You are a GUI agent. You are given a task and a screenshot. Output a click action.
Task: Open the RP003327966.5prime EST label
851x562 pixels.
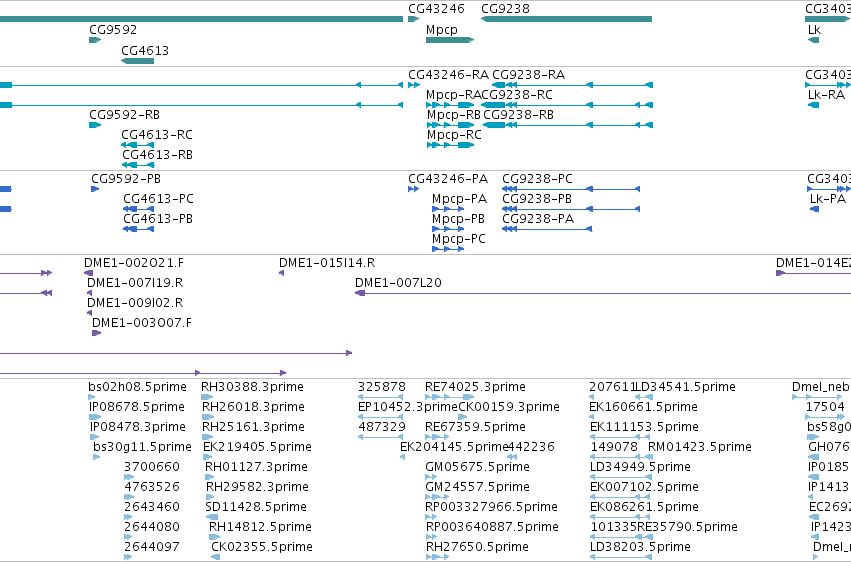point(492,508)
